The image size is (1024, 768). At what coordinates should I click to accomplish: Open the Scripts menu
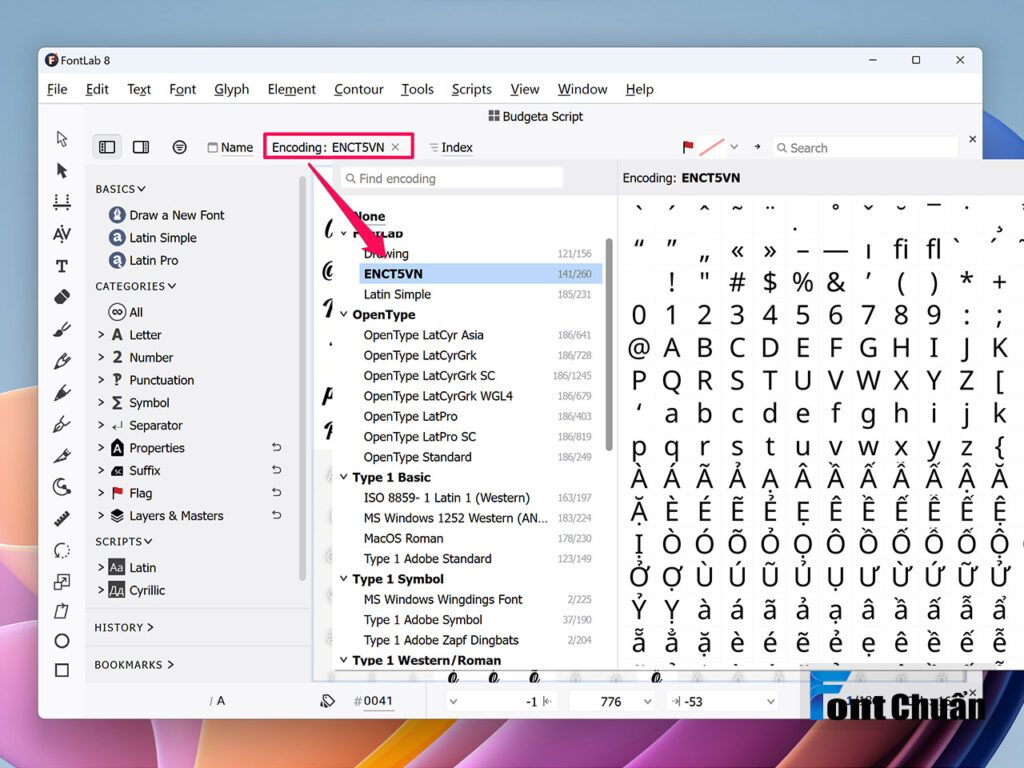pyautogui.click(x=472, y=89)
